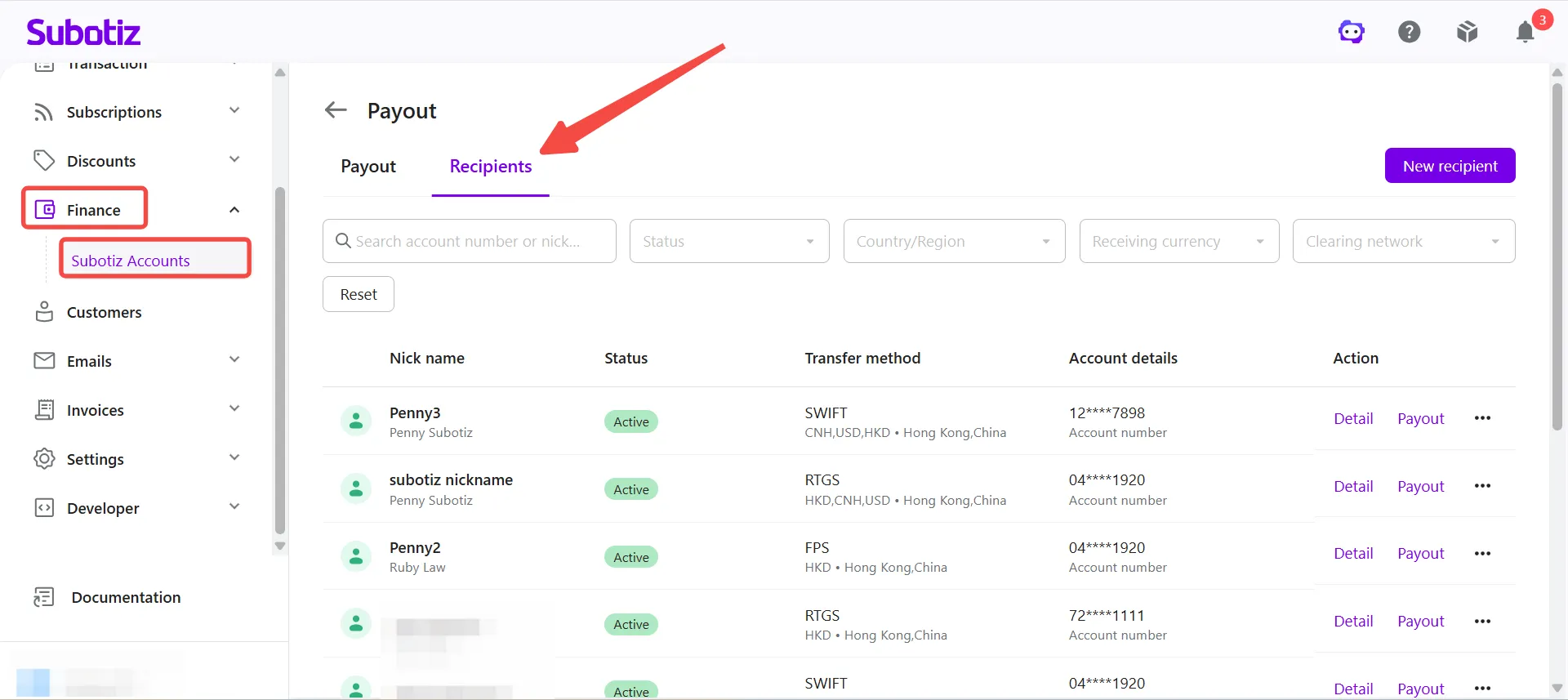Open the Documentation menu item
1568x700 pixels.
click(x=126, y=597)
